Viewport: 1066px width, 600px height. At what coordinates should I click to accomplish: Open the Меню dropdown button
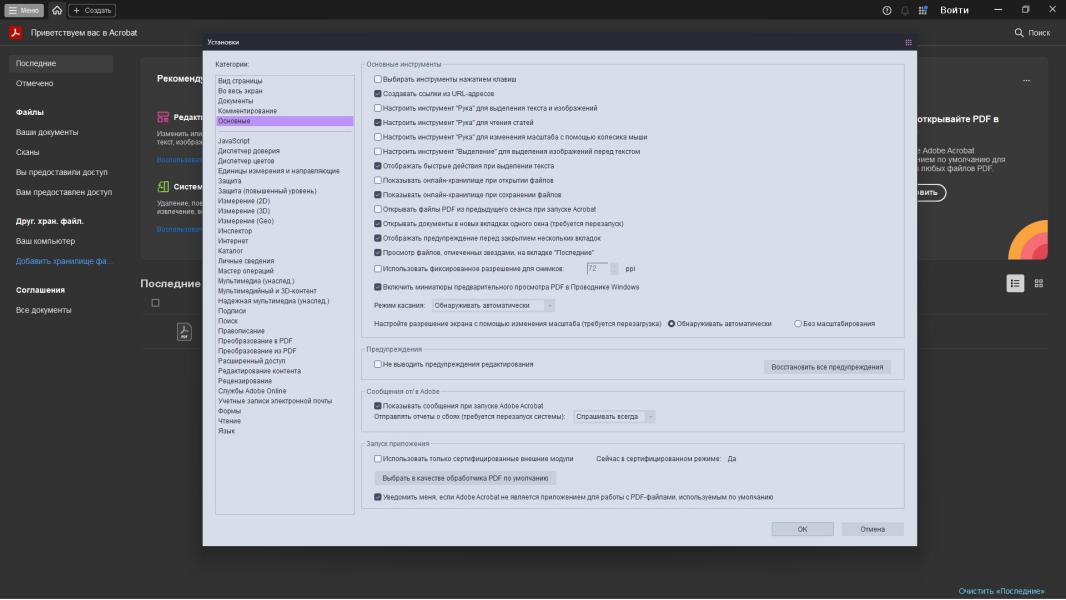25,10
